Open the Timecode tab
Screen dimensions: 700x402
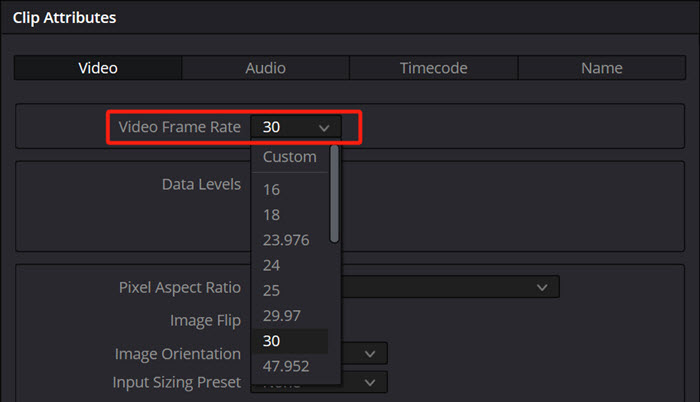tap(433, 68)
